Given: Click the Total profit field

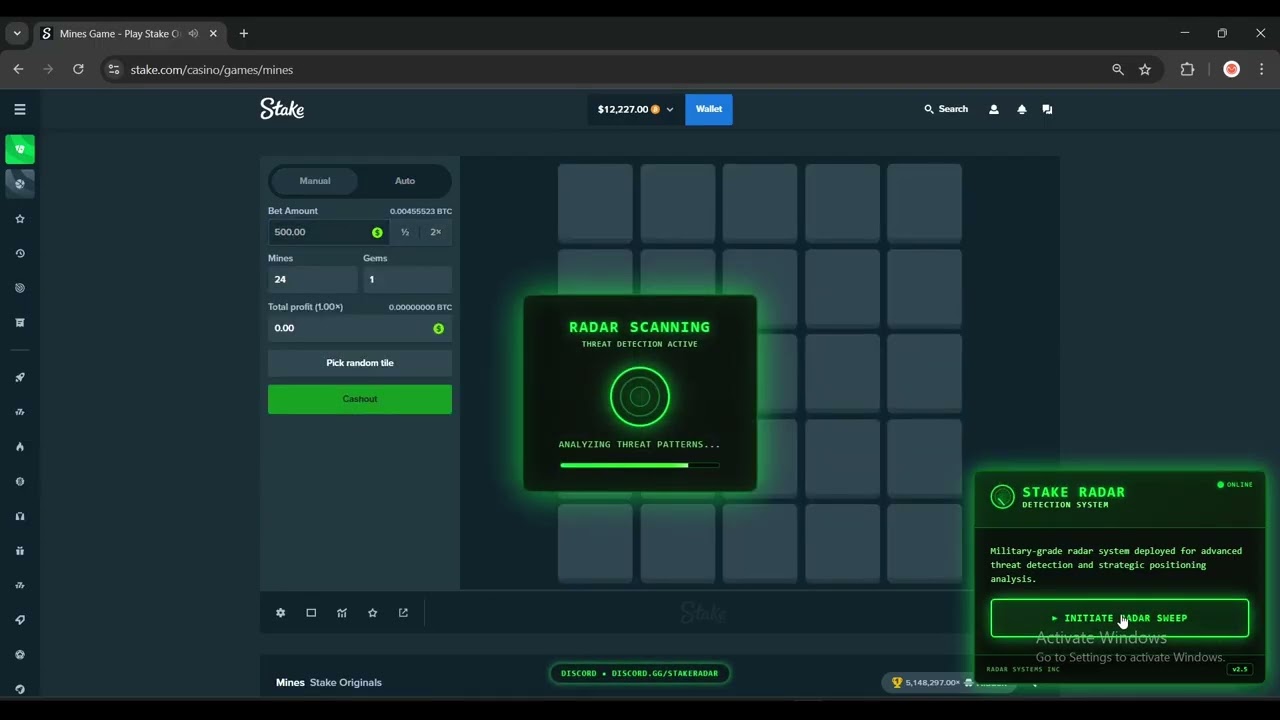Looking at the screenshot, I should coord(360,328).
